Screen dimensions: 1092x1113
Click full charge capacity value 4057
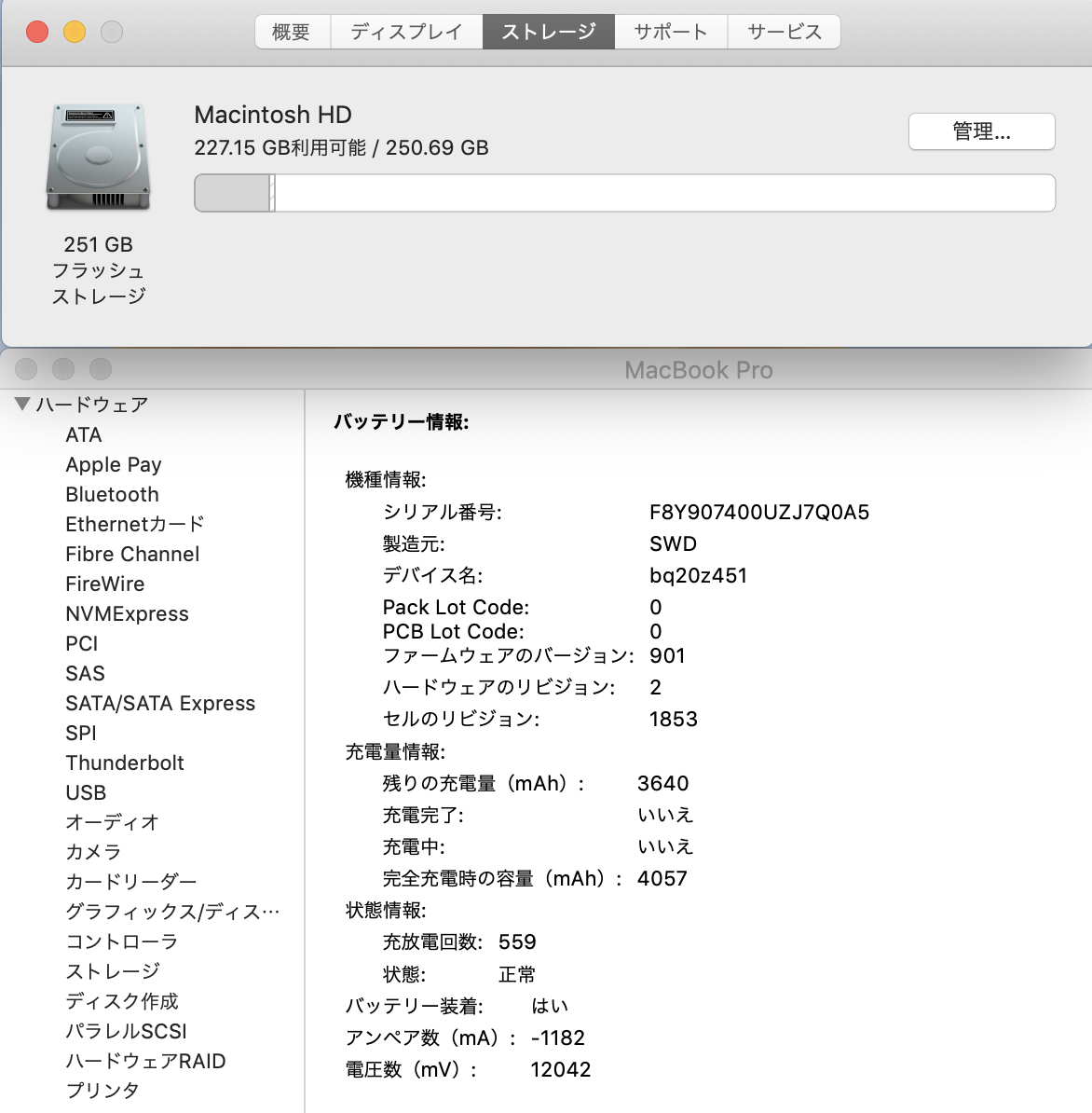[x=662, y=878]
